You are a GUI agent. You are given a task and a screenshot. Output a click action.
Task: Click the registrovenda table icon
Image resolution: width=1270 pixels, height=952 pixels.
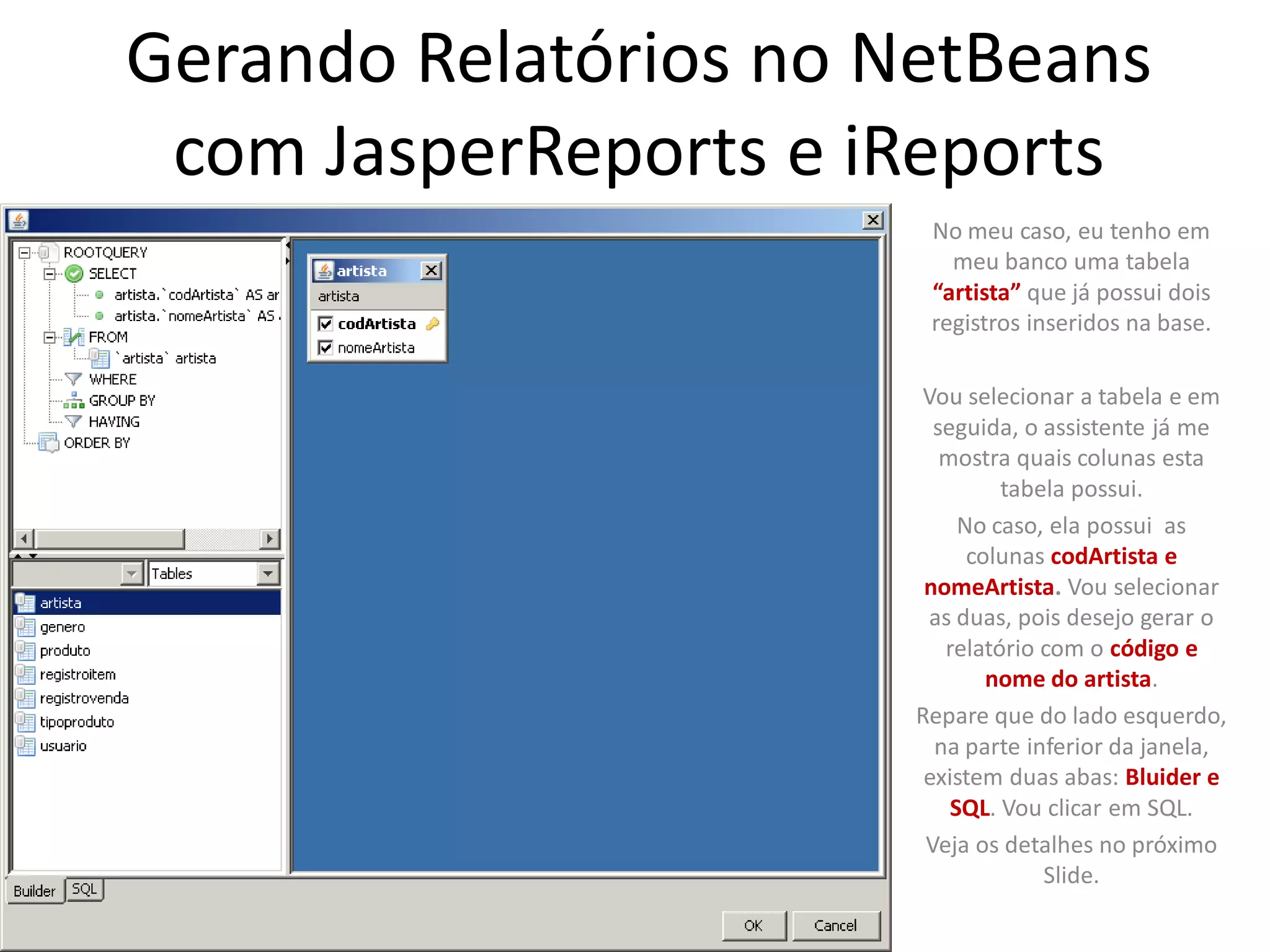25,698
